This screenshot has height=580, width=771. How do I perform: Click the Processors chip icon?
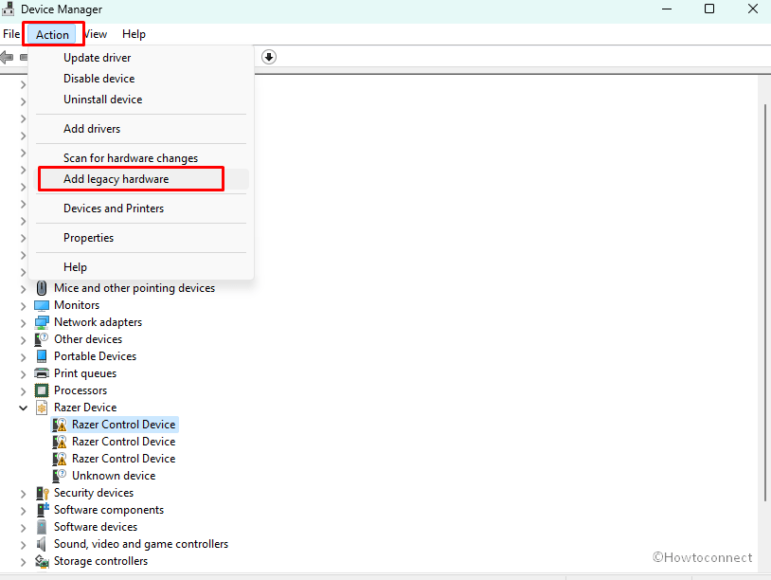point(42,390)
